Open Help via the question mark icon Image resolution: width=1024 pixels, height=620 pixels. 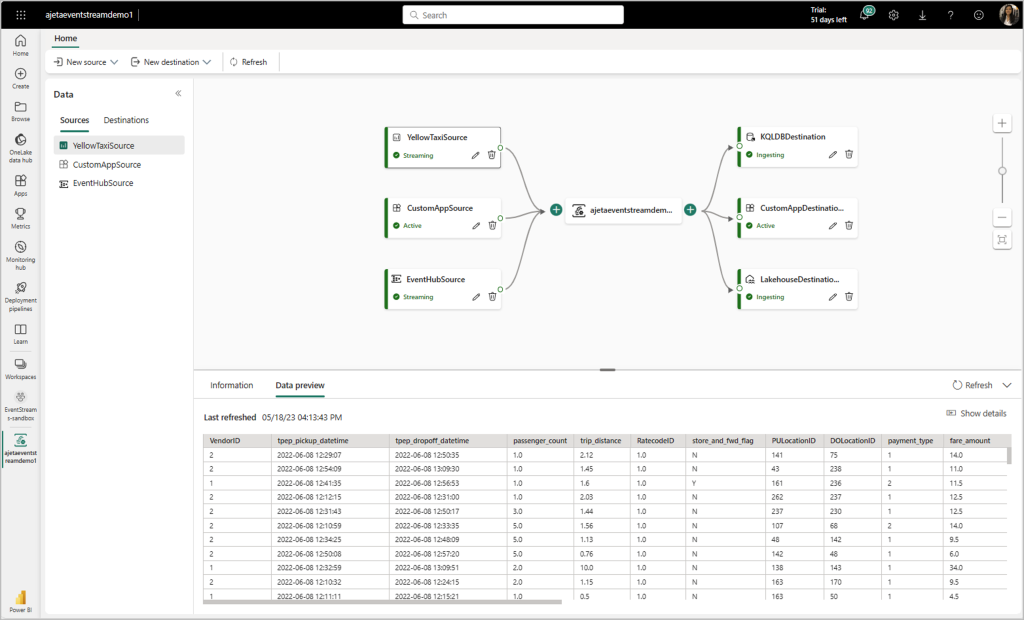(950, 14)
